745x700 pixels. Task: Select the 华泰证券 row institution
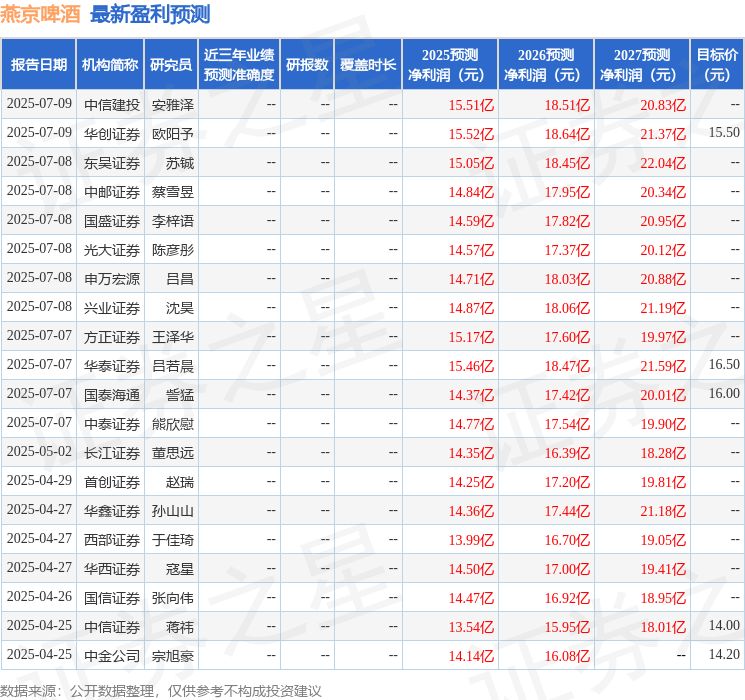(x=112, y=366)
